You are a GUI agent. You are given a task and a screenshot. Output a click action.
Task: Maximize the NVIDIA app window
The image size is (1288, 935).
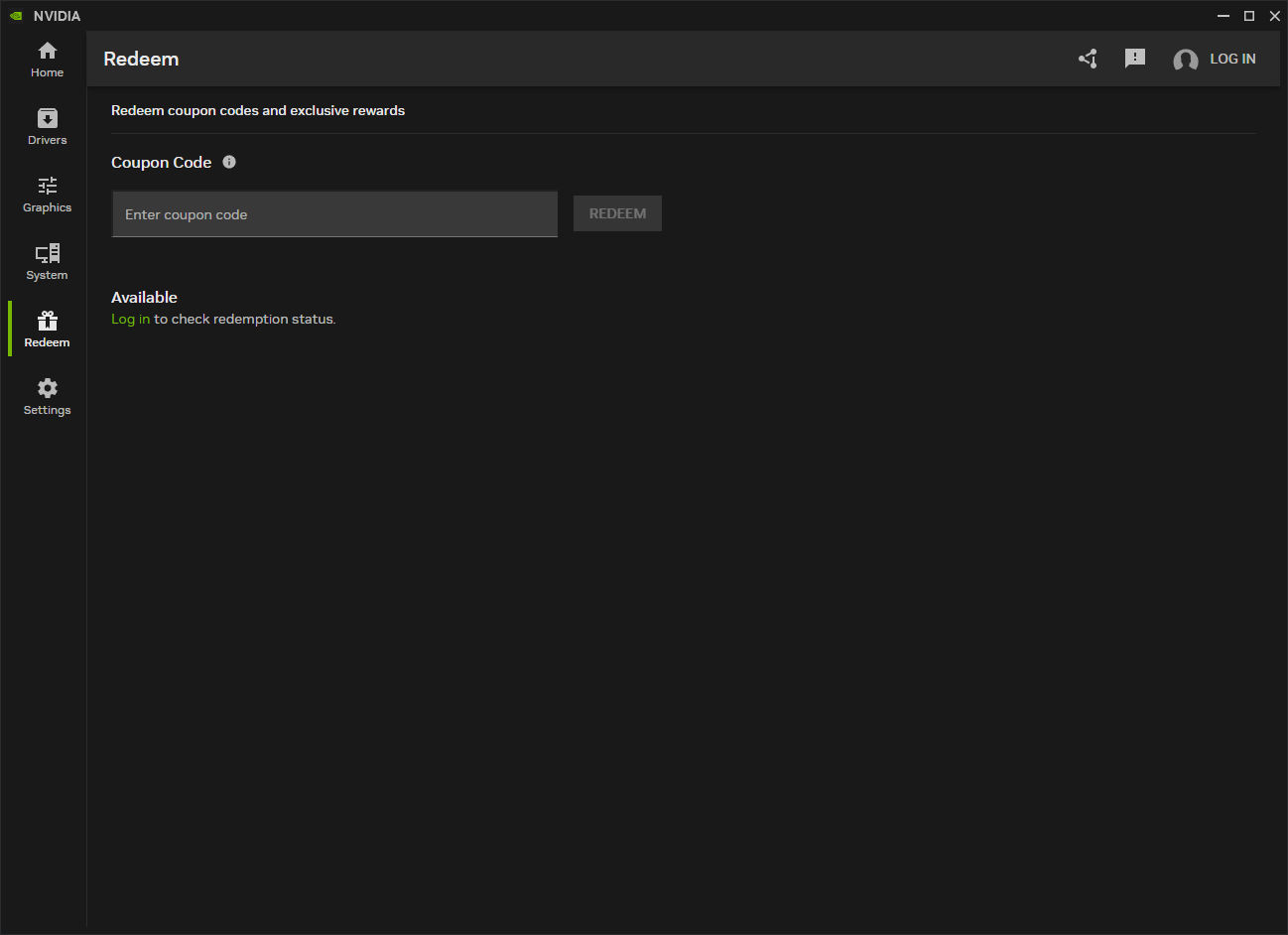pyautogui.click(x=1249, y=16)
